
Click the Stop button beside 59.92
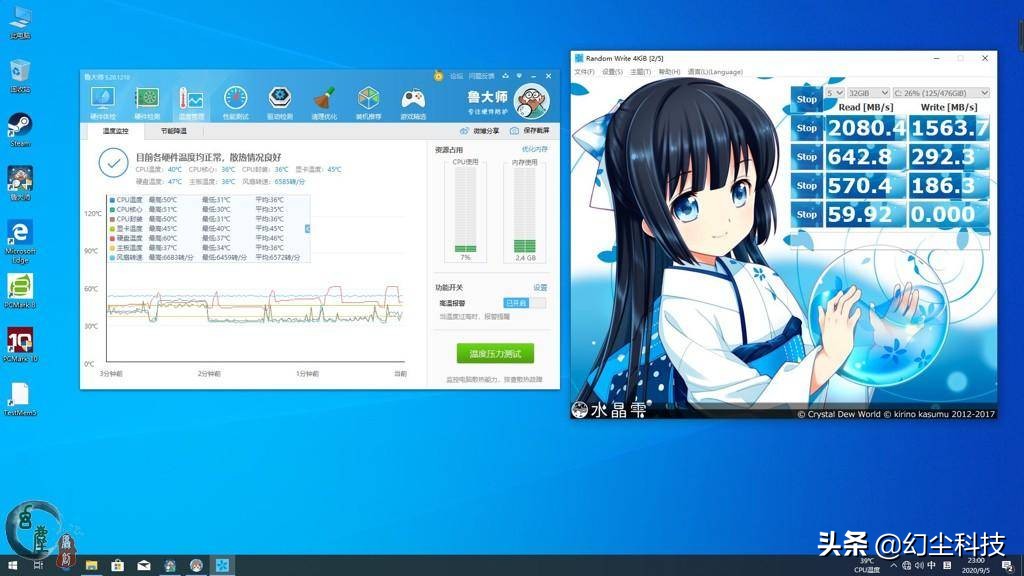(x=807, y=214)
